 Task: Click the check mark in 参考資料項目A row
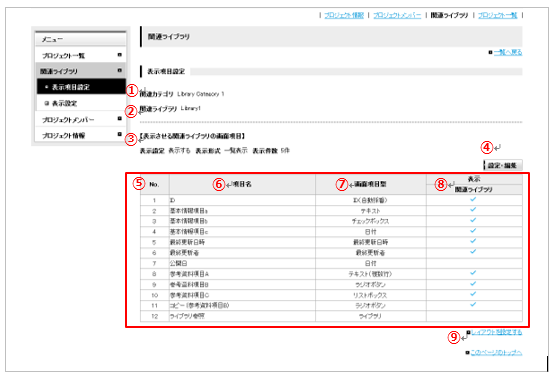(473, 273)
